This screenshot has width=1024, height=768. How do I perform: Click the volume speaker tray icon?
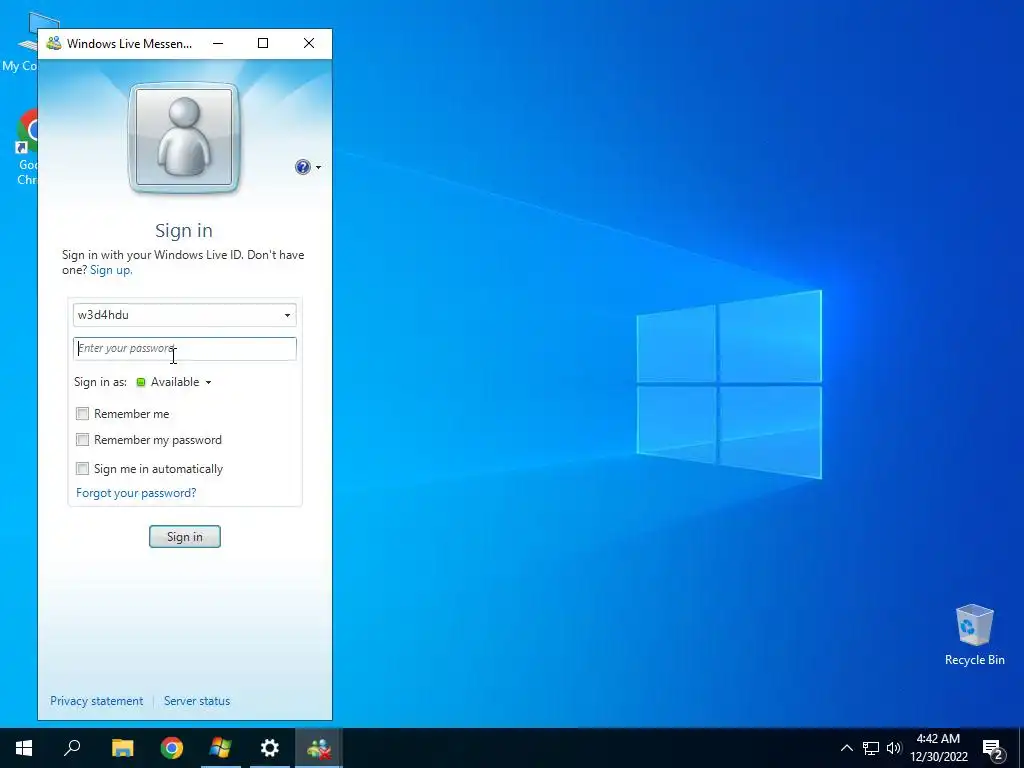click(894, 748)
